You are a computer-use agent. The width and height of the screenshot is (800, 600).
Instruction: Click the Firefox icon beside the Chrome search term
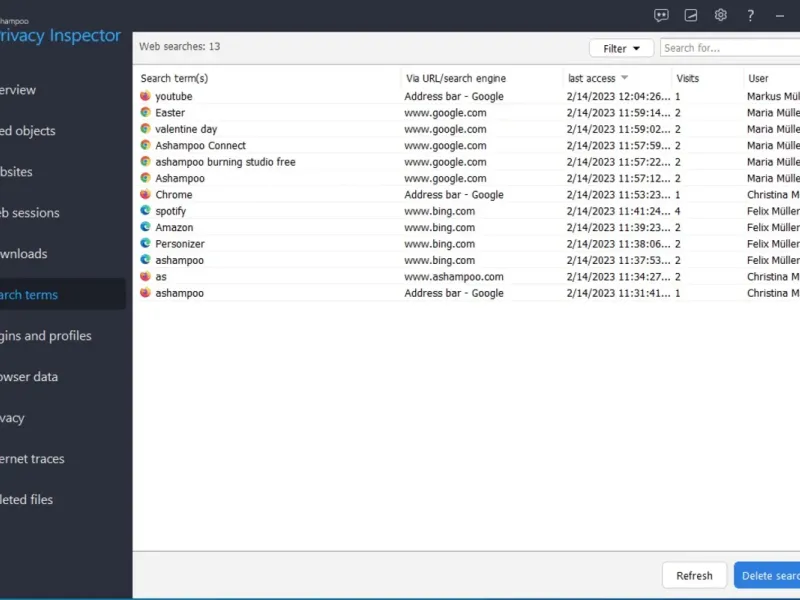pos(145,194)
